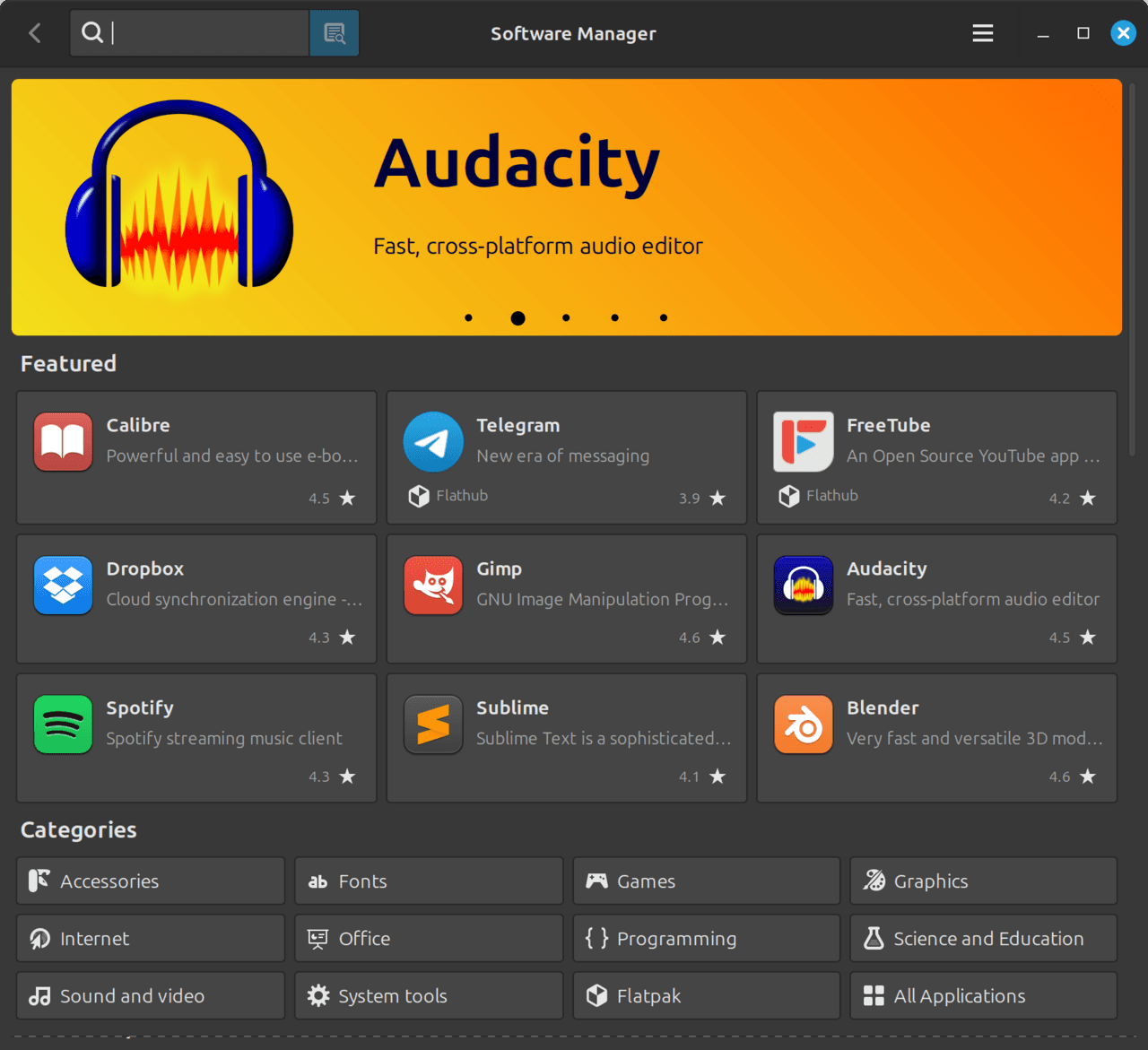Select the fifth banner slide dot

coord(664,317)
